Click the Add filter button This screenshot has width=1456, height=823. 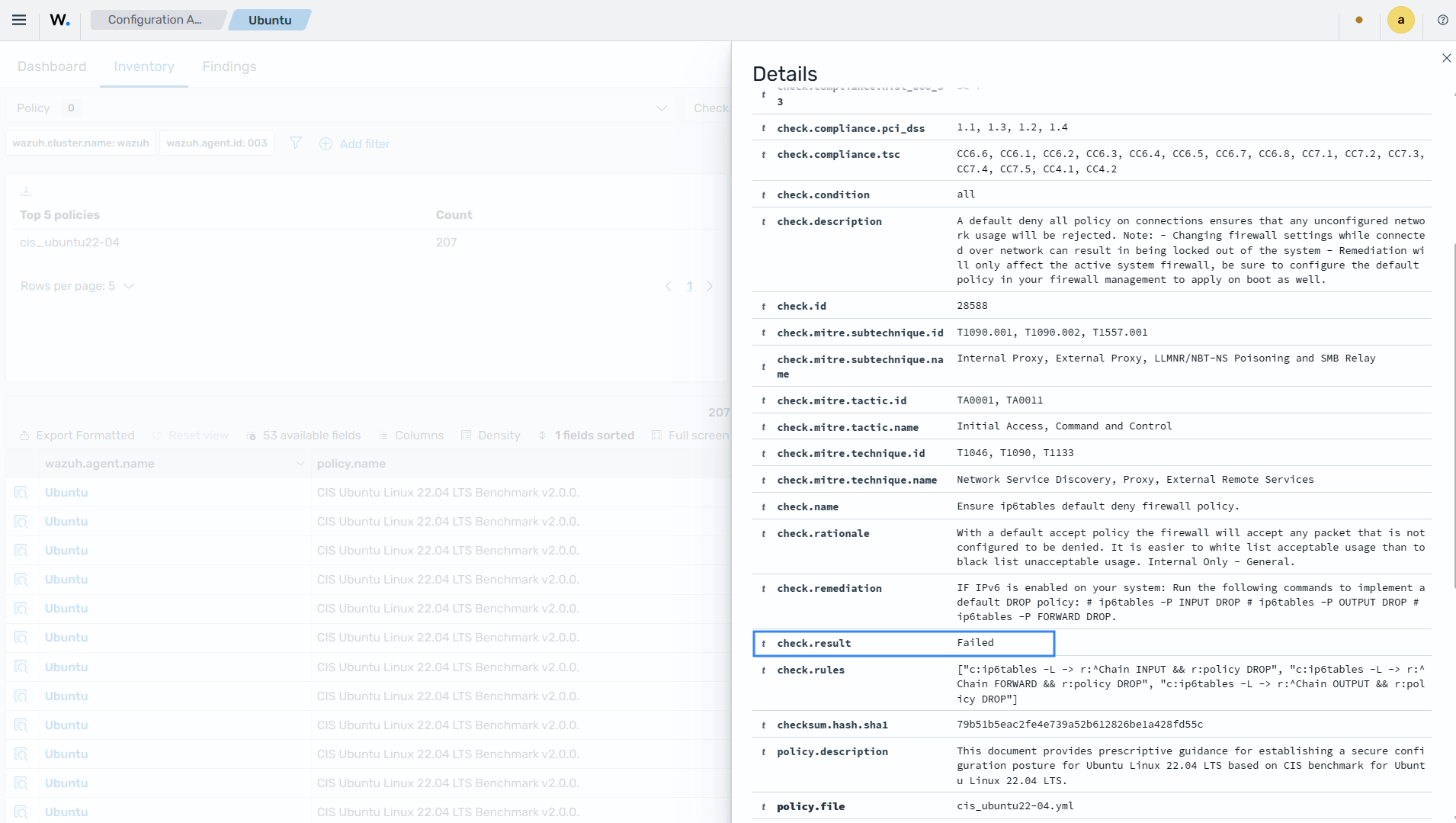point(354,143)
